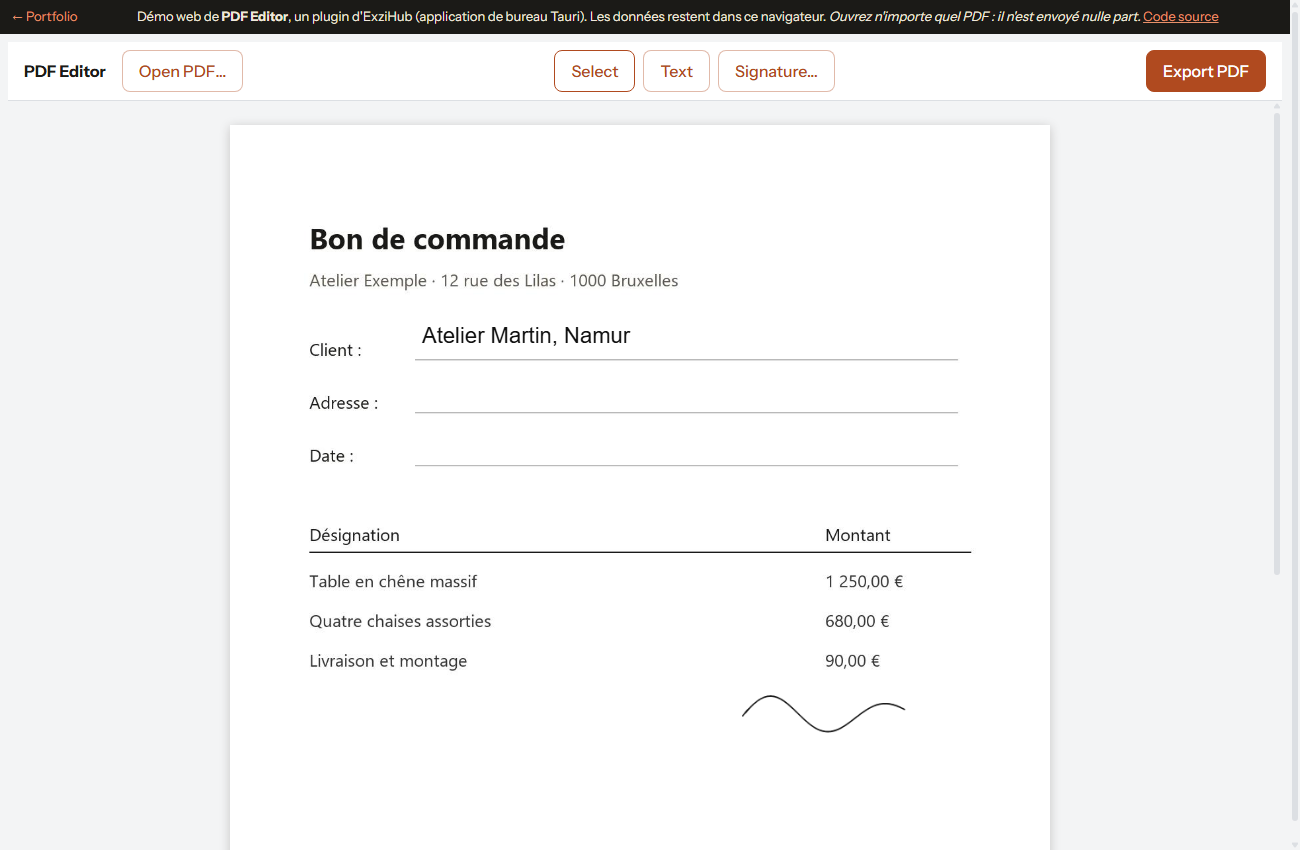Click the 'Livraison et montage' row
Screen dimensions: 1300x850
coord(388,661)
